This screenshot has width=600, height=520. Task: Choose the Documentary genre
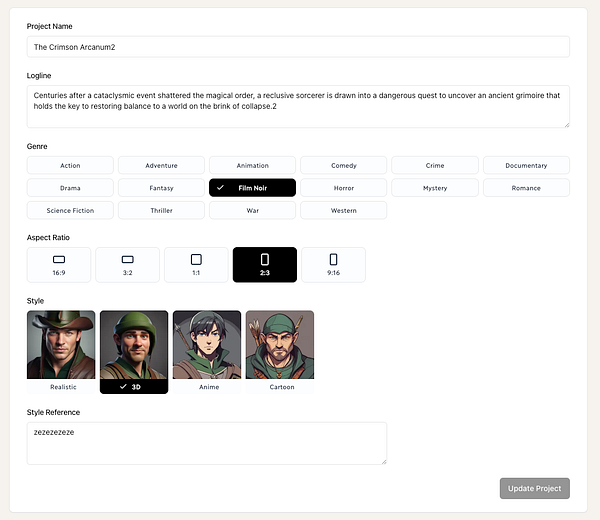click(526, 165)
